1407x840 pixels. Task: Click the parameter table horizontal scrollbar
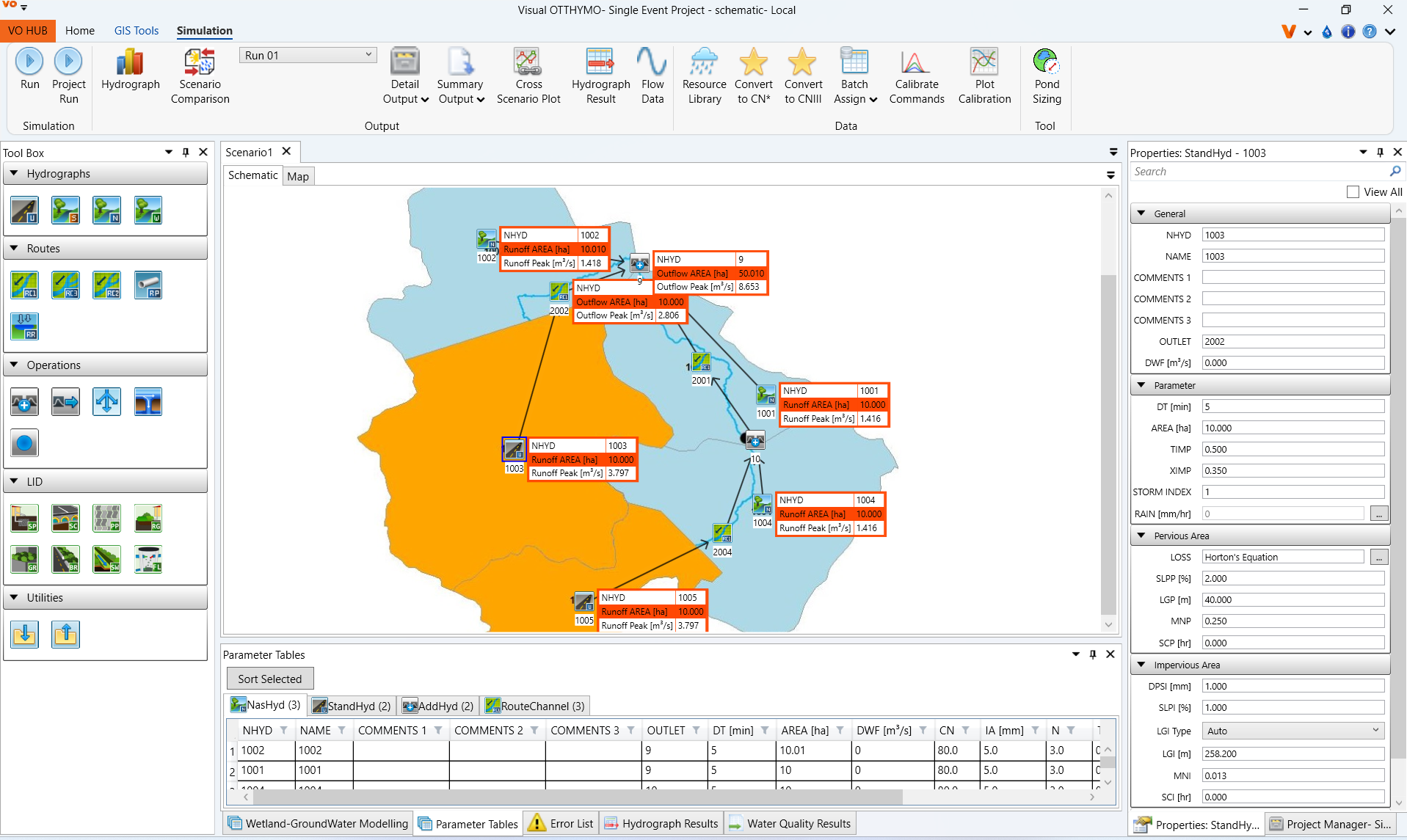[x=578, y=797]
